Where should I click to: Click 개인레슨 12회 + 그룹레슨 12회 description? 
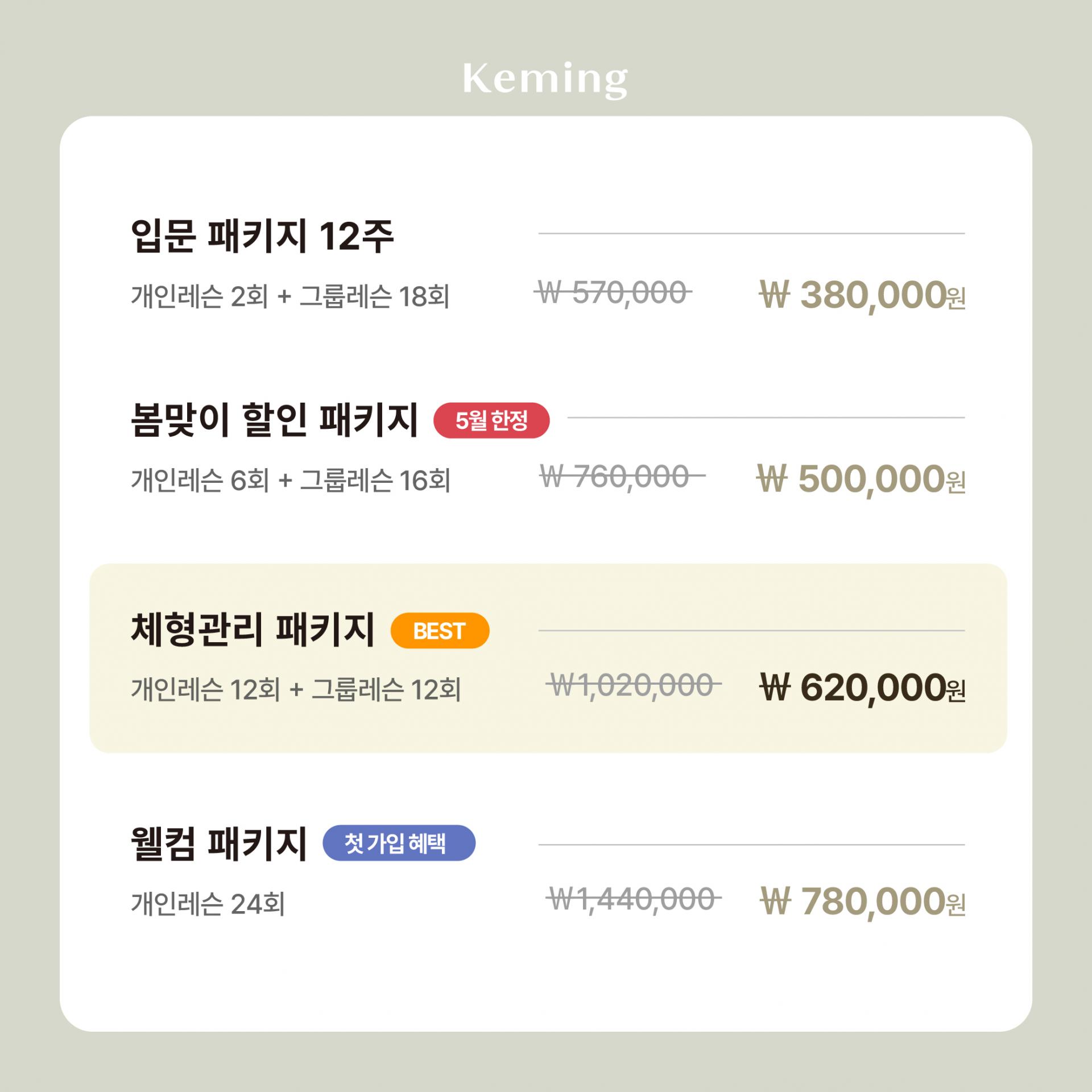point(296,690)
